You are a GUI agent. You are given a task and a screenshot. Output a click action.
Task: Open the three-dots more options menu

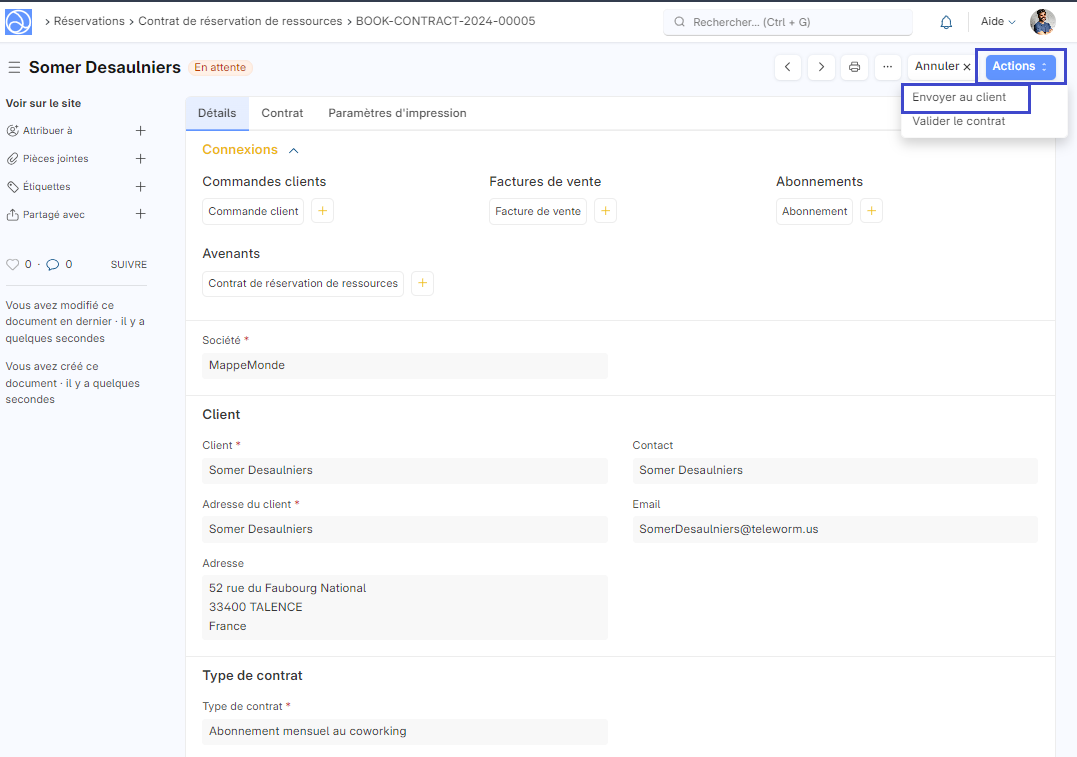pos(887,67)
